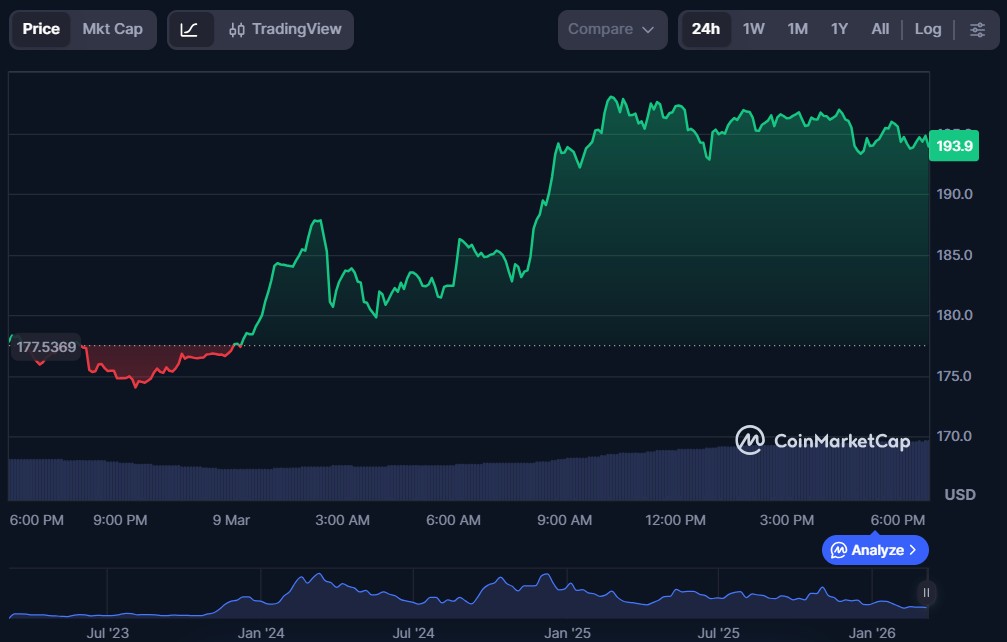Click the green 193.9 price tag

tap(953, 146)
